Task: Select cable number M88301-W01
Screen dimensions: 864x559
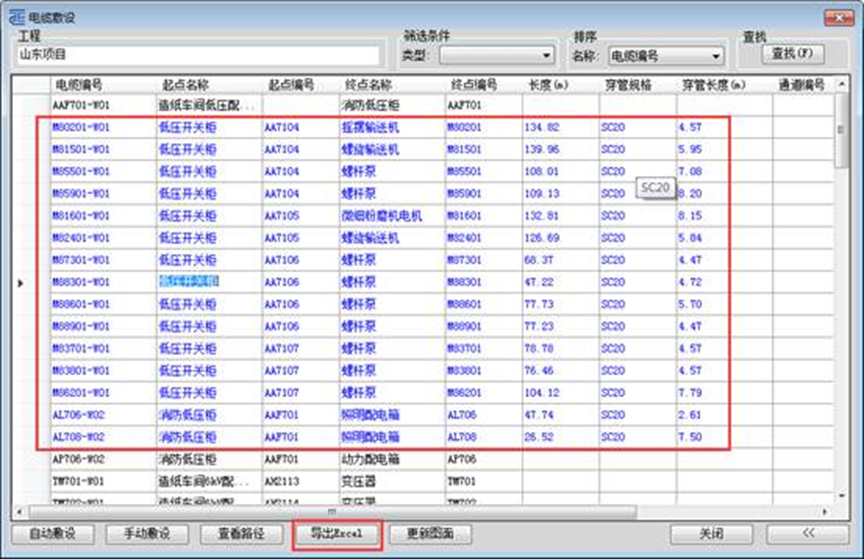Action: point(81,282)
